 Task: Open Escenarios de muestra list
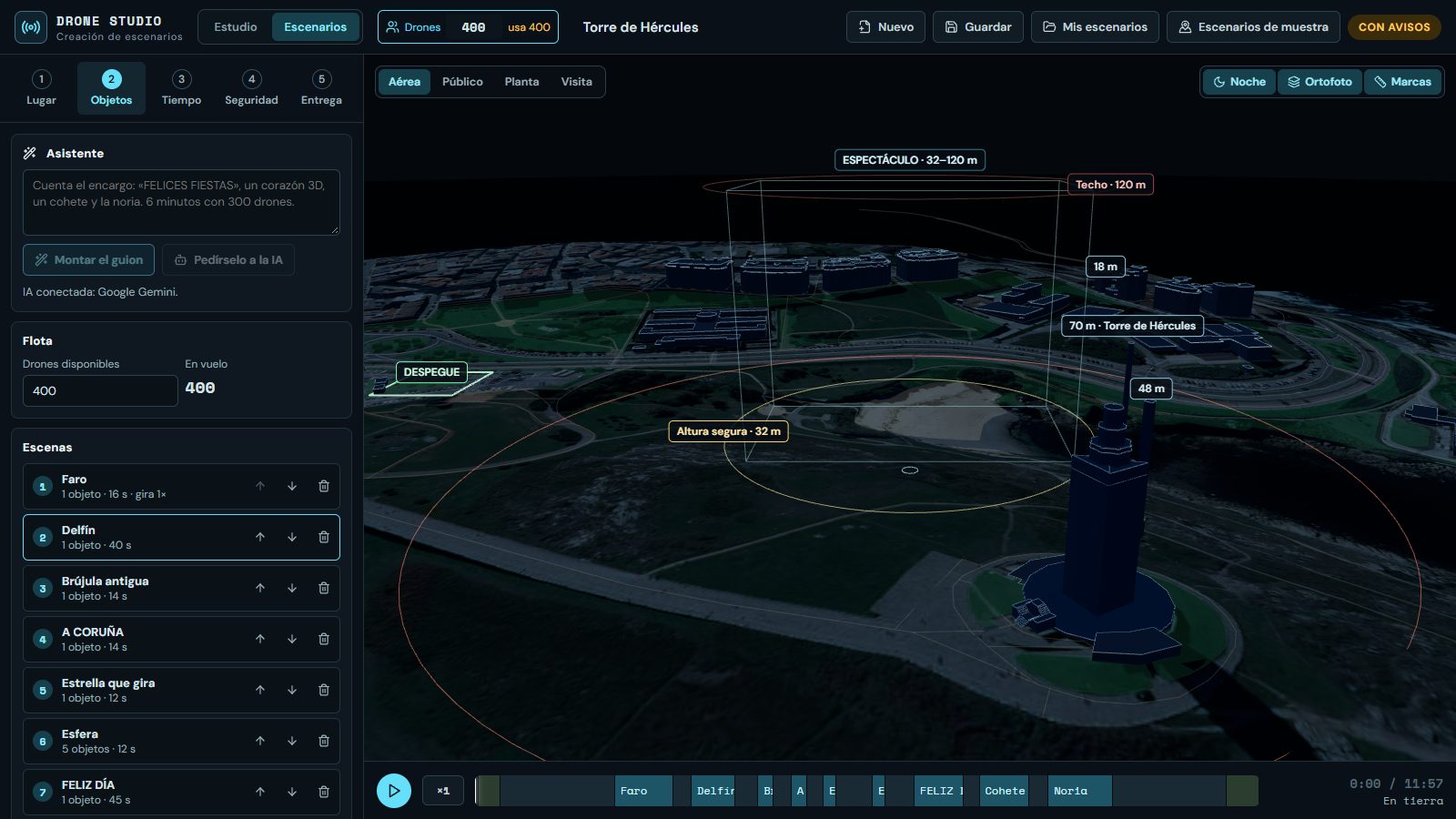pyautogui.click(x=1253, y=27)
